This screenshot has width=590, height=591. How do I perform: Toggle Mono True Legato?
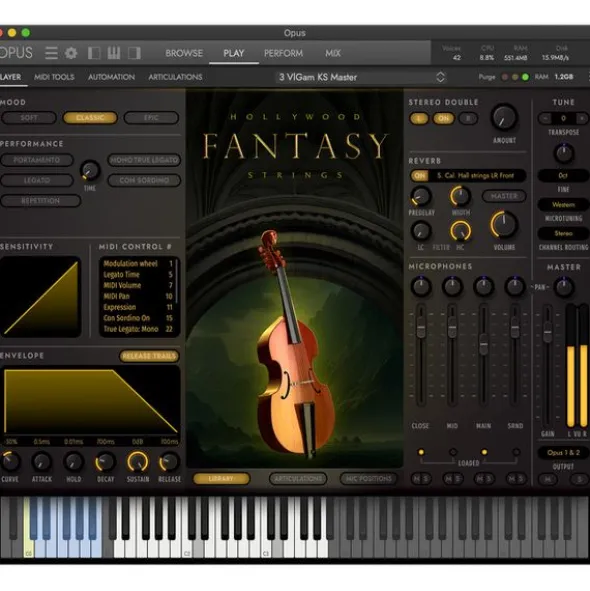144,160
